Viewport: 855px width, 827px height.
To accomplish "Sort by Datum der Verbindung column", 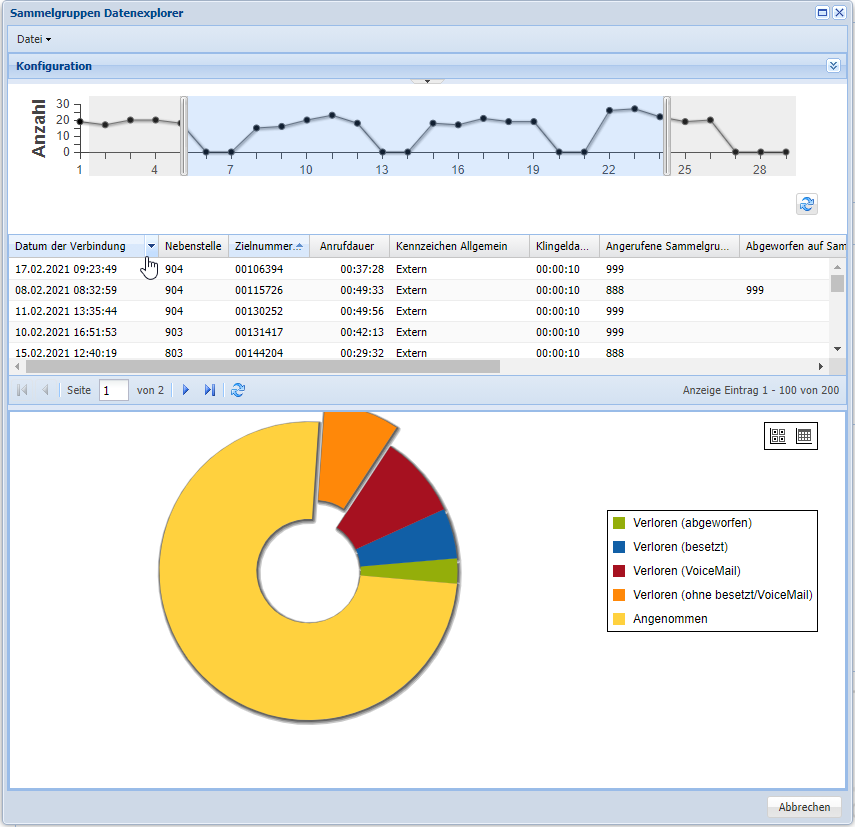I will click(x=70, y=246).
